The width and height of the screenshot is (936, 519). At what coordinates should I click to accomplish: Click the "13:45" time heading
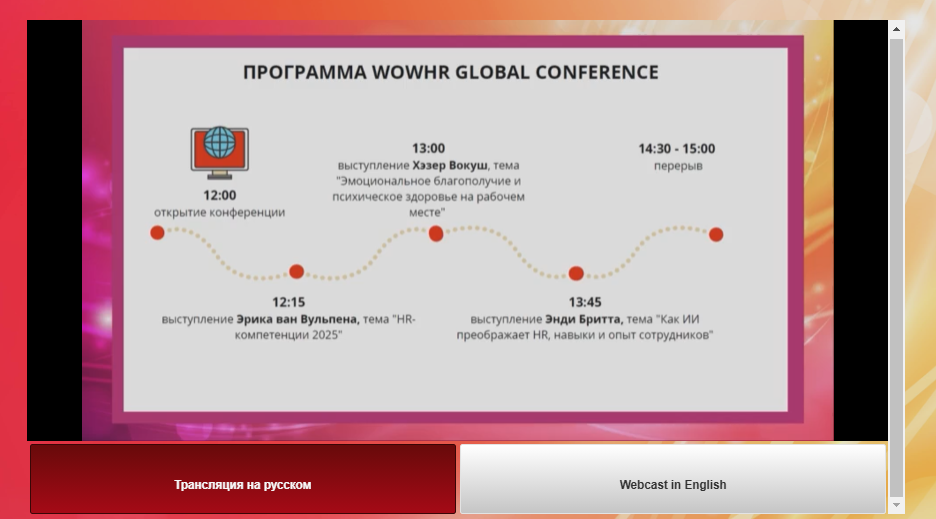pyautogui.click(x=585, y=302)
